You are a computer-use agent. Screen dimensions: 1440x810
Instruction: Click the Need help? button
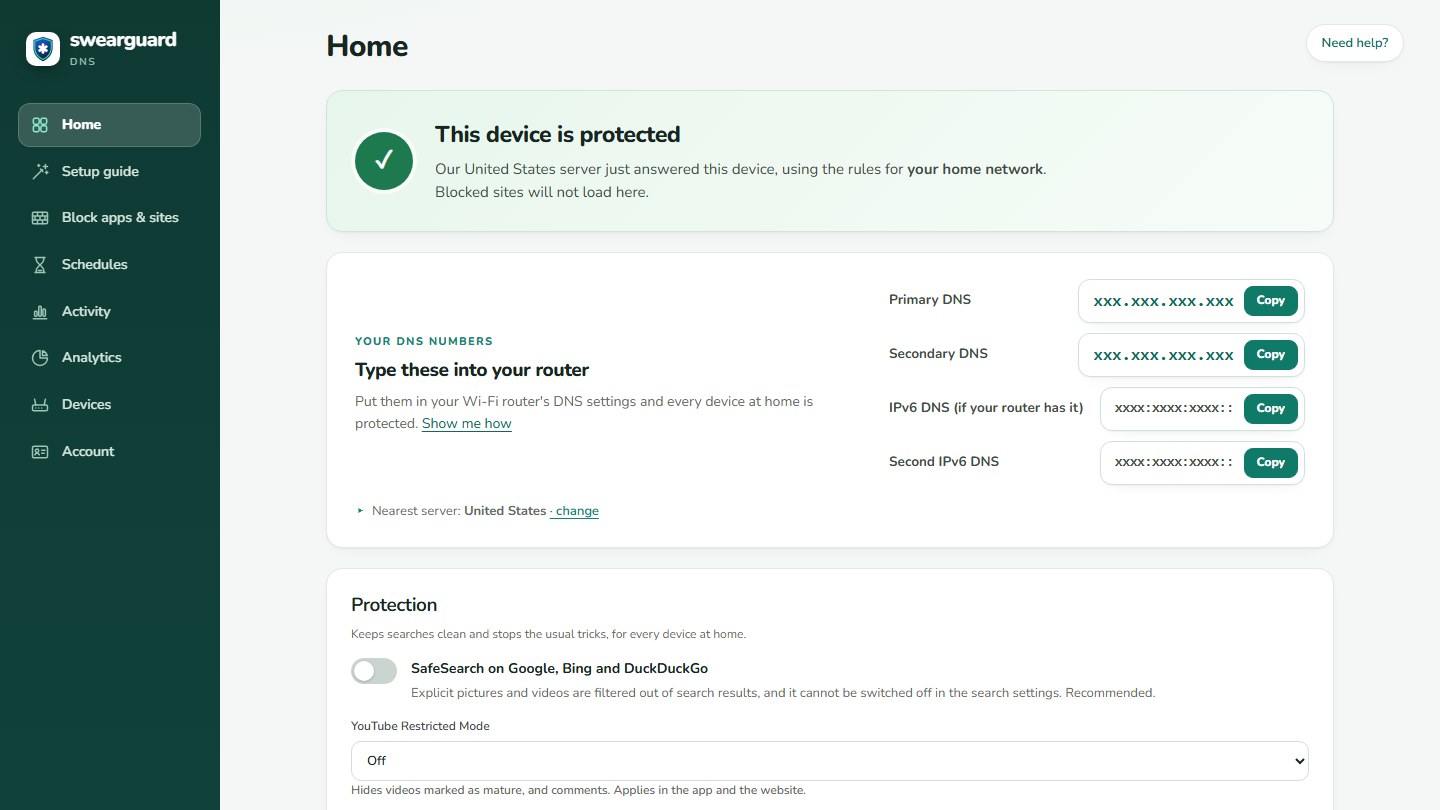tap(1354, 43)
